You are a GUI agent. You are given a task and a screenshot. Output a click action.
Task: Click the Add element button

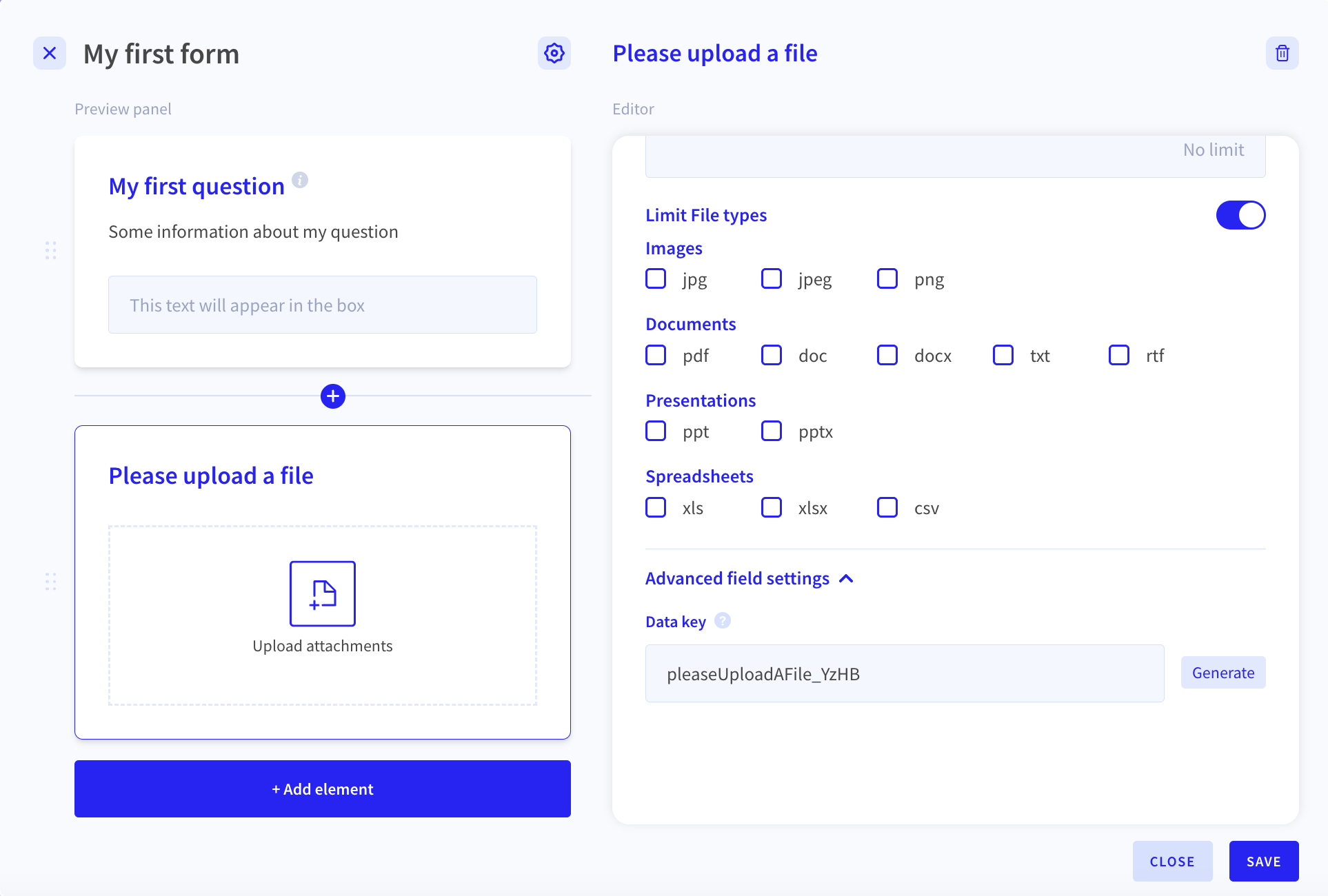[x=323, y=789]
